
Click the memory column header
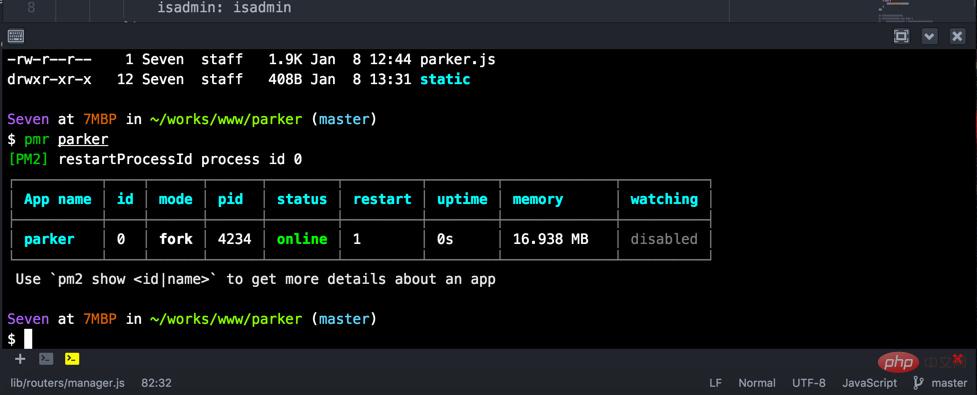537,199
